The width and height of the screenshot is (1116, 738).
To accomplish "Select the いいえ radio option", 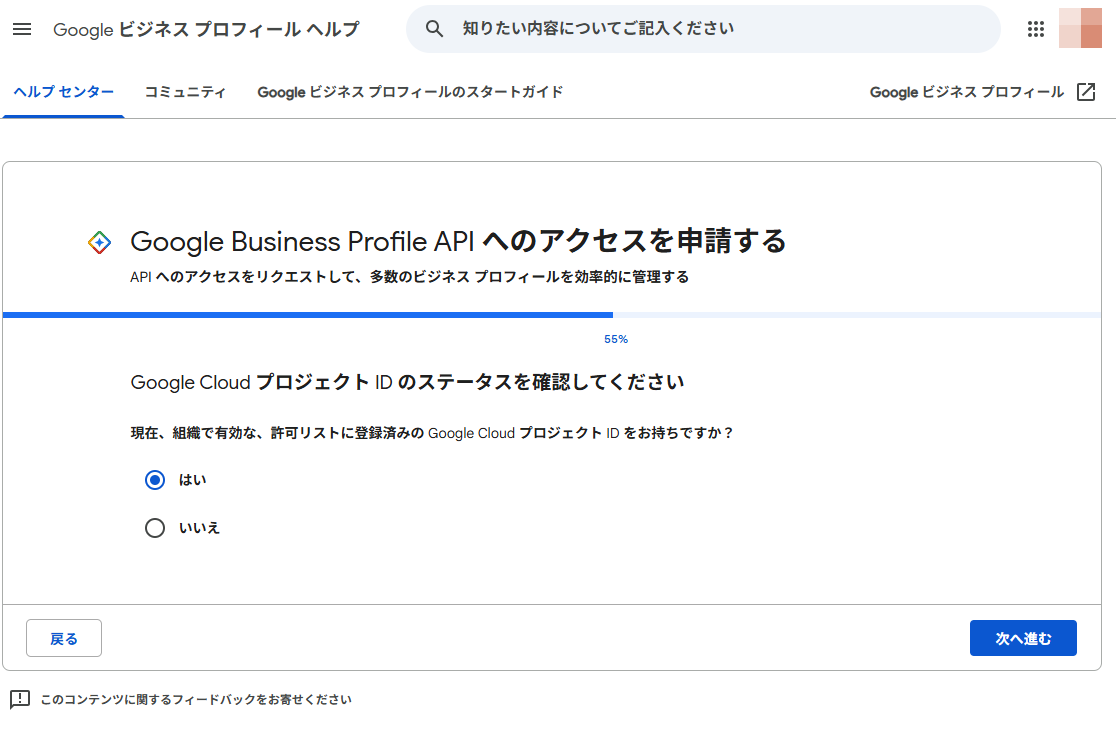I will pyautogui.click(x=154, y=528).
